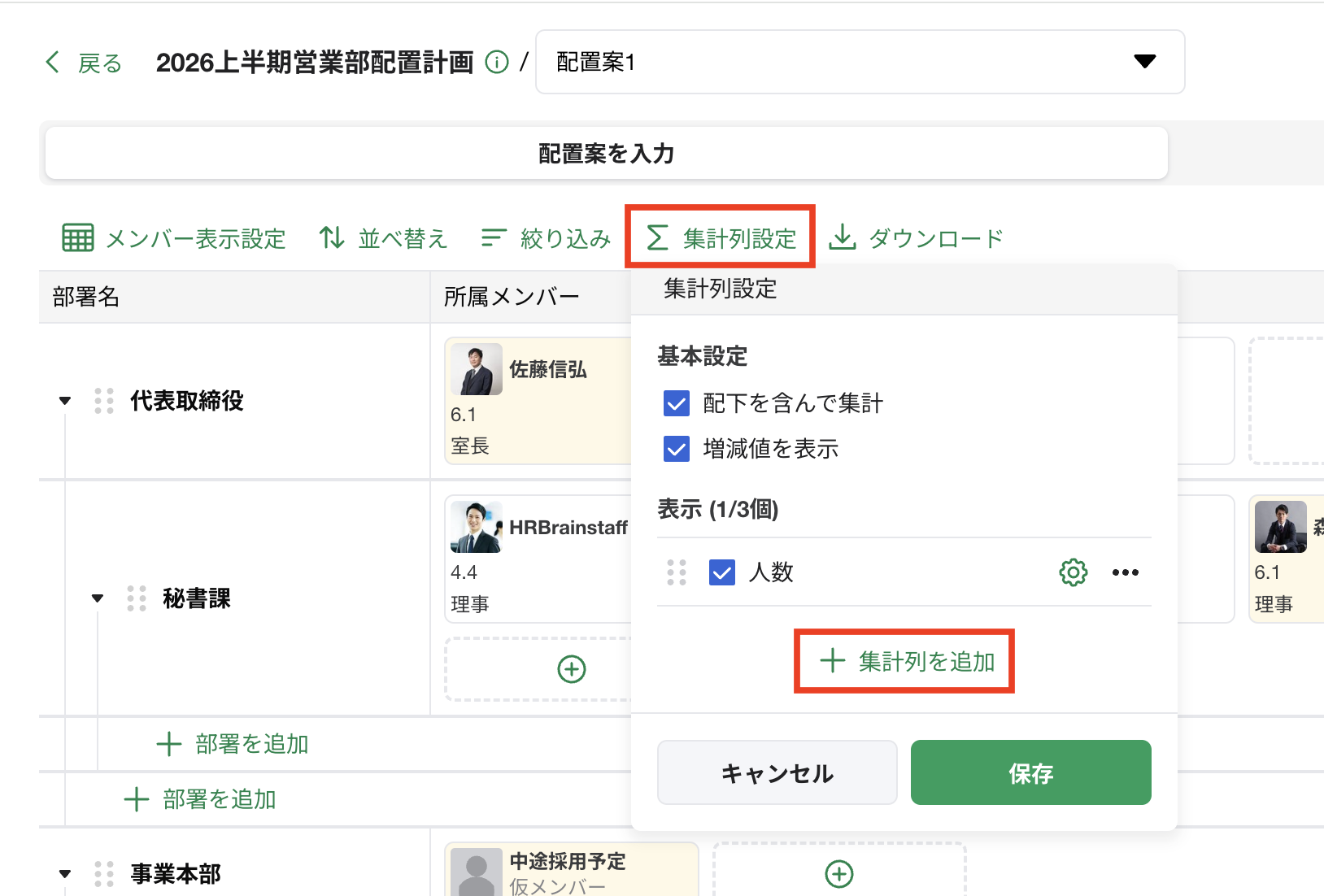Click the plus circle in 事業本部 row

(838, 874)
